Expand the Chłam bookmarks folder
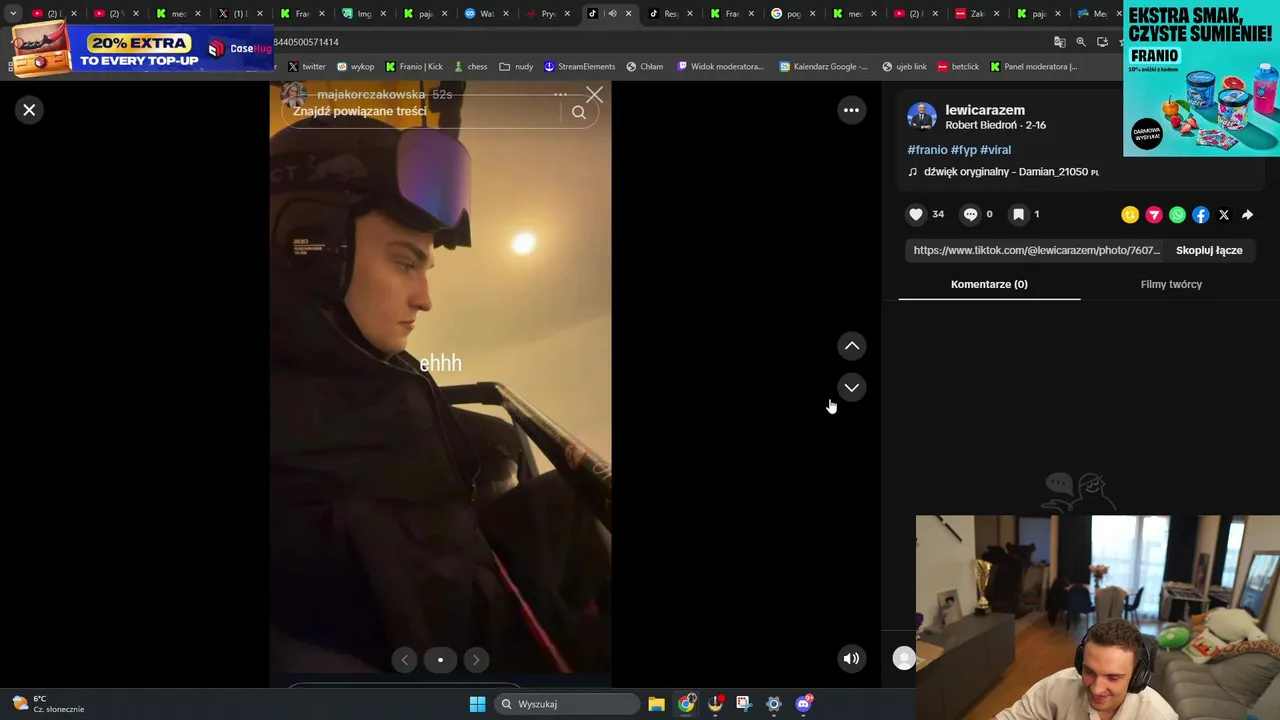Image resolution: width=1280 pixels, height=720 pixels. click(644, 67)
